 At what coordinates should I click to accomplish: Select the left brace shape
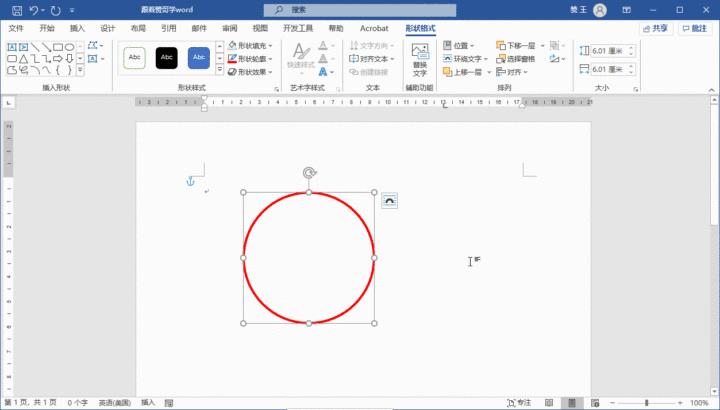click(58, 70)
